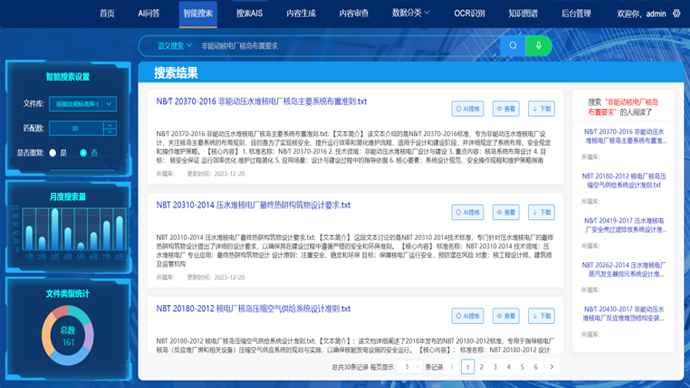Go to page 4 of results

coord(509,366)
